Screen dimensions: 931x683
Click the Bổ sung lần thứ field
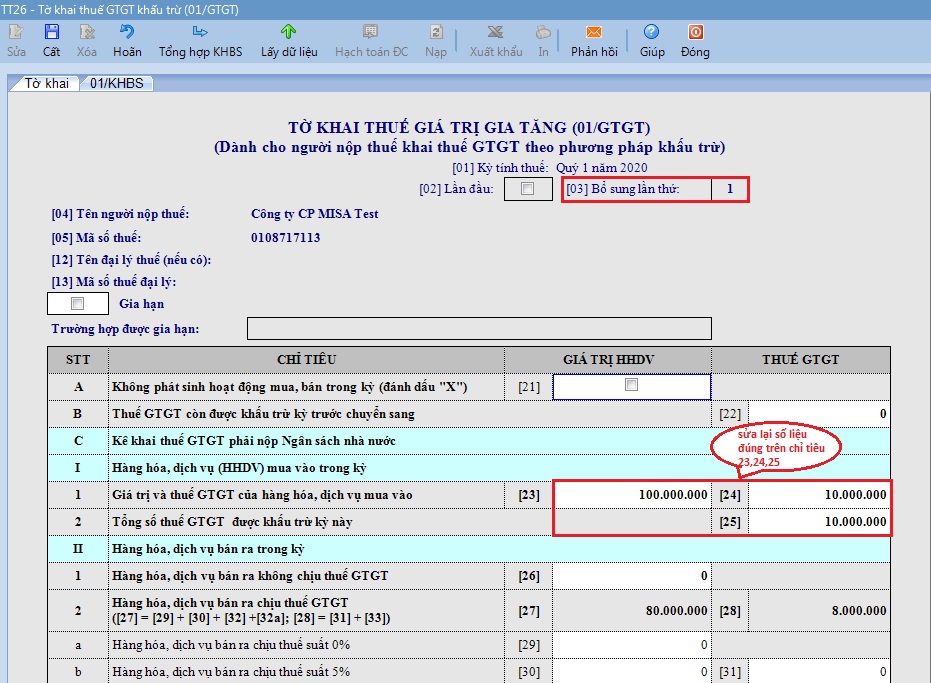coord(730,189)
